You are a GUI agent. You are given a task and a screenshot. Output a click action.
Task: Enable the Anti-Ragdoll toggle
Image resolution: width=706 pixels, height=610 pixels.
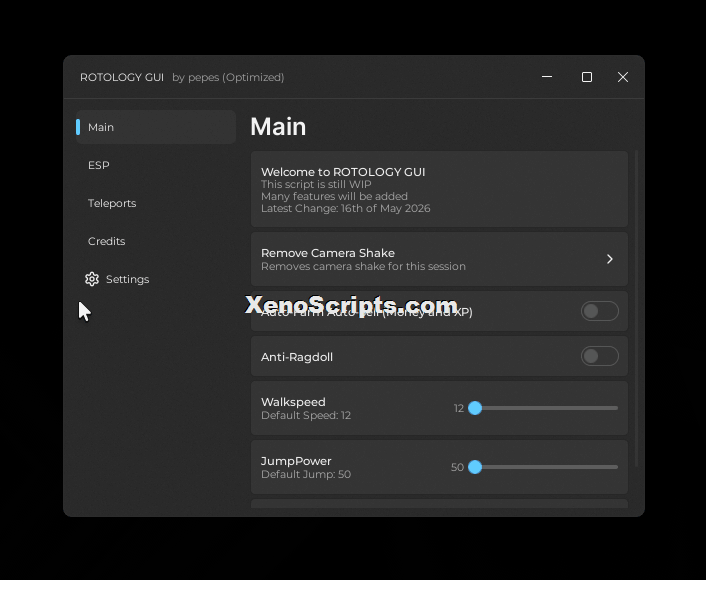[x=599, y=356]
